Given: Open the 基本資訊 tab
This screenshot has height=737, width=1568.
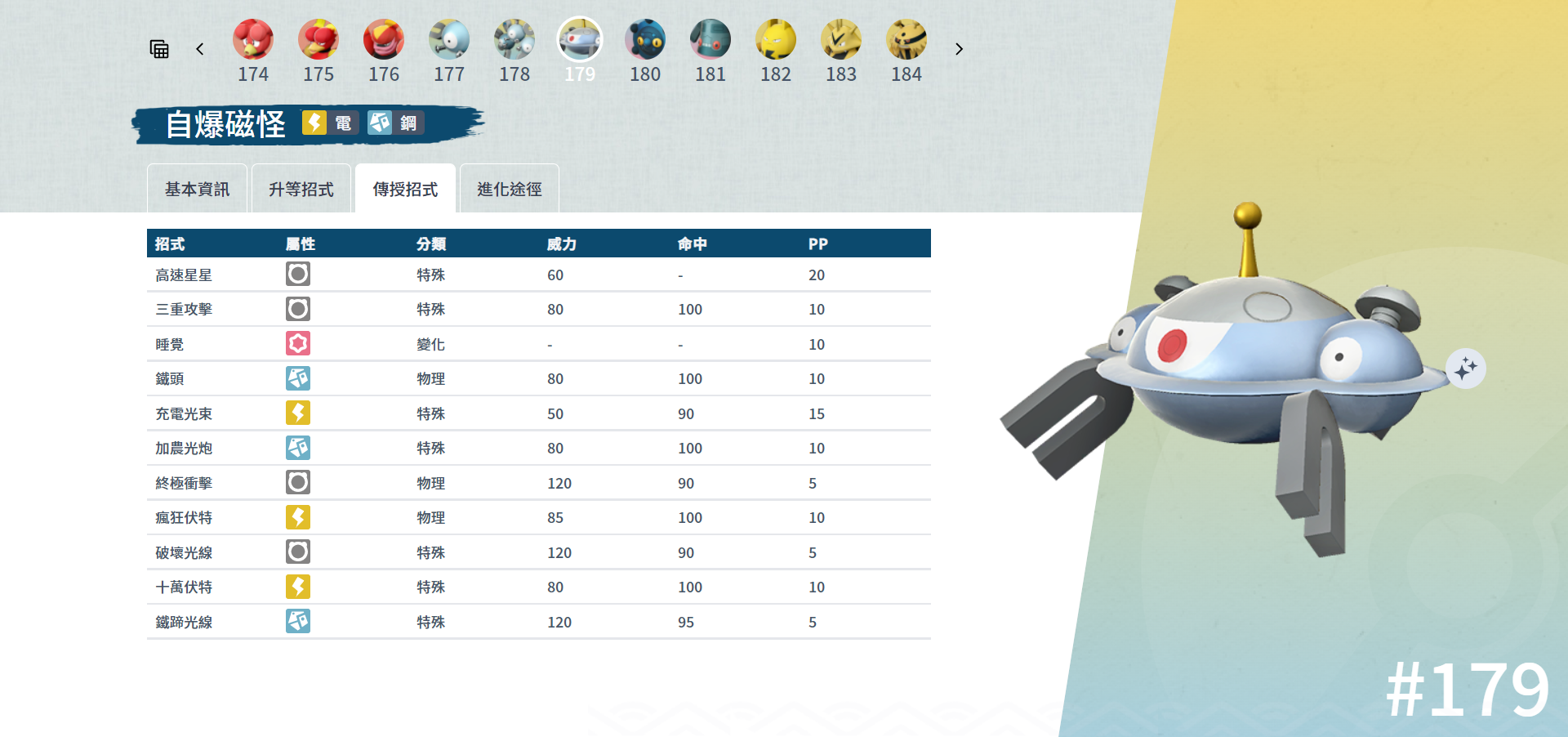Looking at the screenshot, I should click(x=197, y=189).
